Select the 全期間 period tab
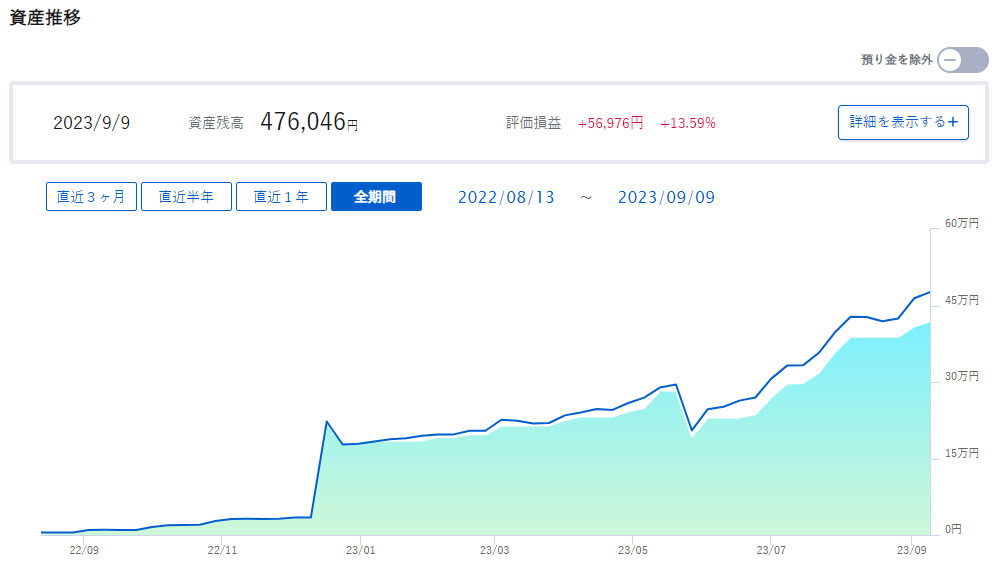992x571 pixels. click(x=376, y=197)
